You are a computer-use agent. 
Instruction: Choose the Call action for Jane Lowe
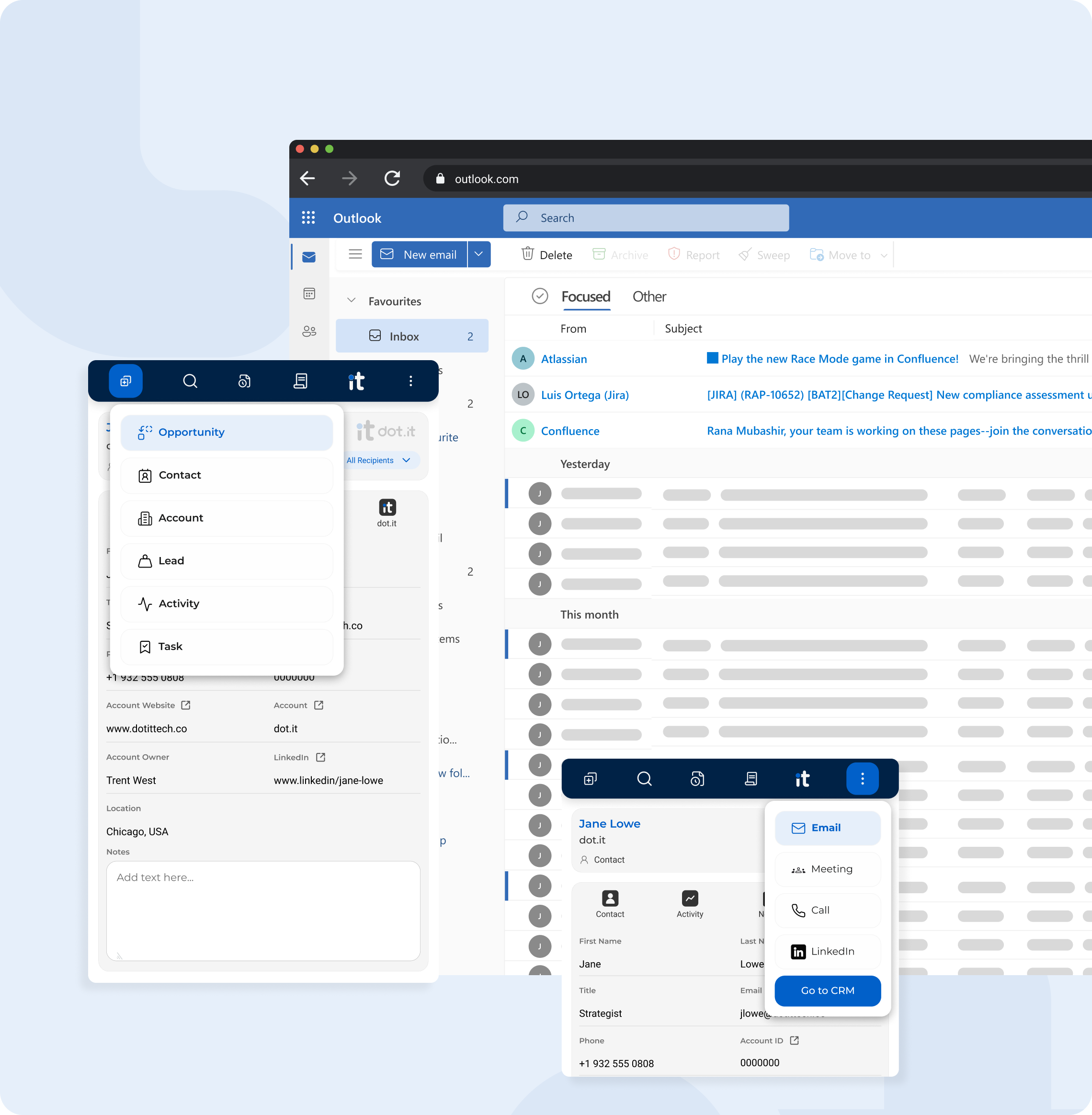(827, 910)
